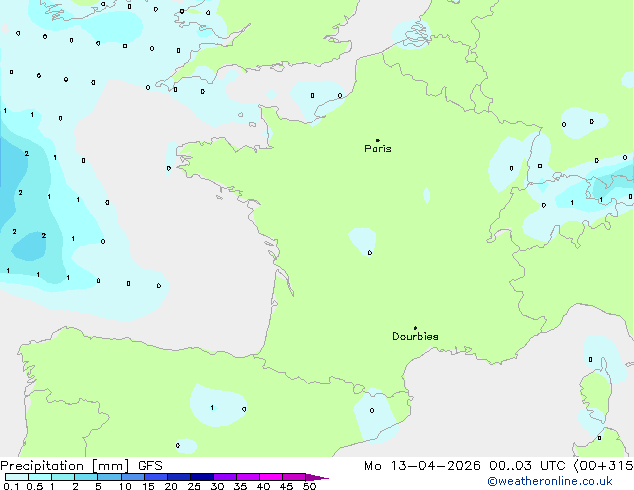The image size is (634, 490).
Task: Pick the 45 mm legend color swatch
Action: [x=294, y=477]
